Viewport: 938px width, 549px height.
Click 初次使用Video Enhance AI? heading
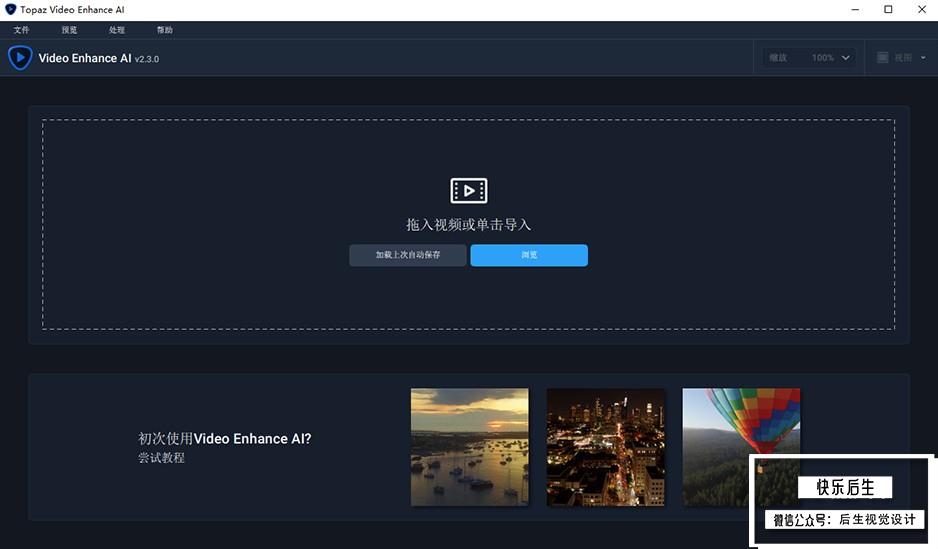(224, 438)
